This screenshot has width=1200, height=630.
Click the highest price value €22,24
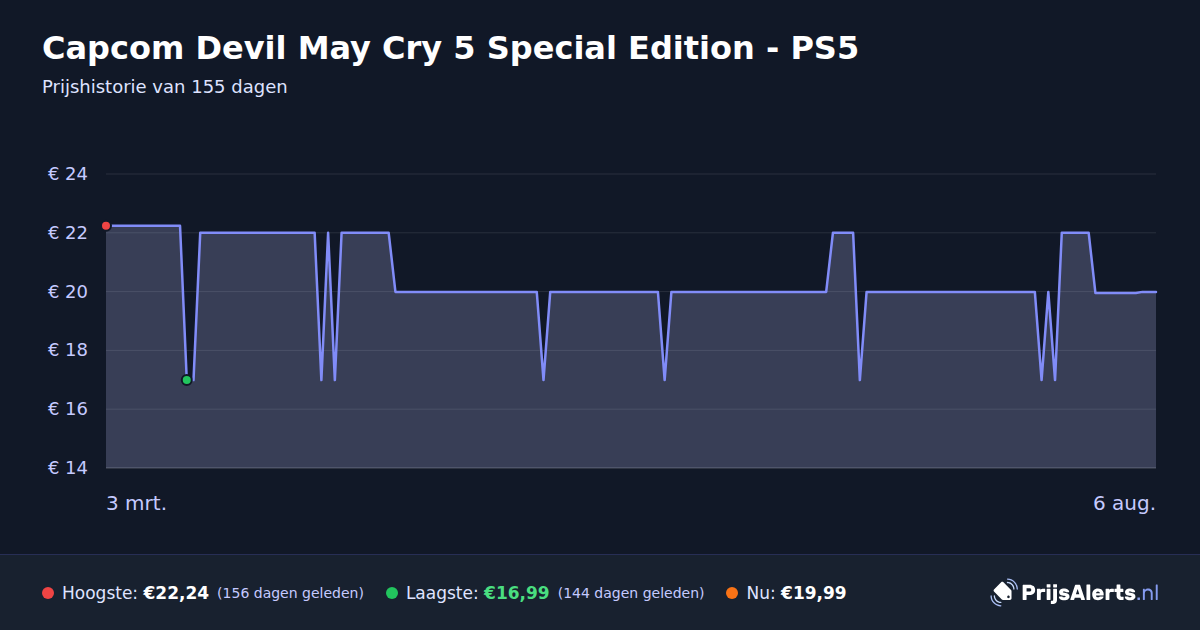click(176, 593)
